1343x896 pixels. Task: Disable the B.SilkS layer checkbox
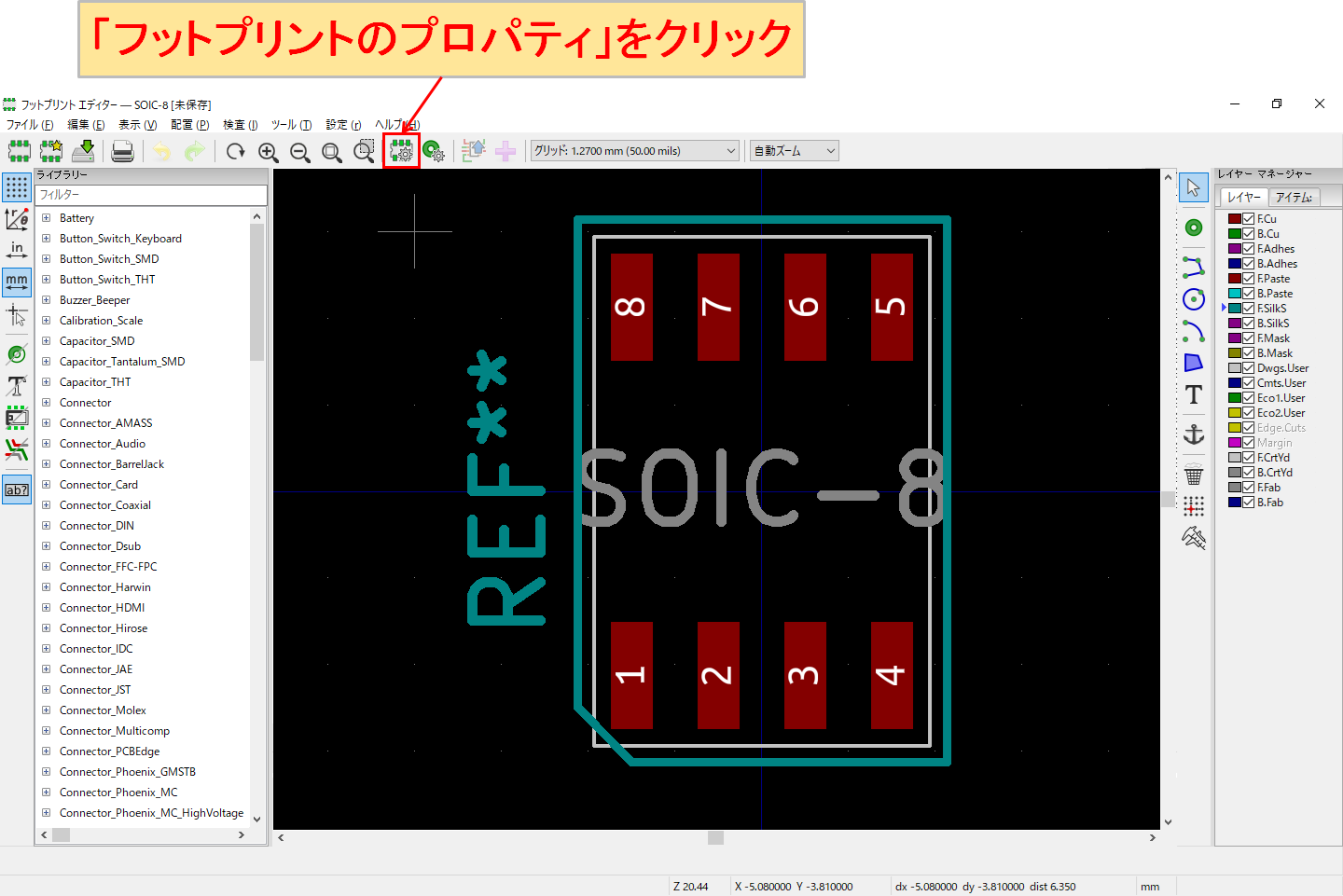pyautogui.click(x=1247, y=324)
